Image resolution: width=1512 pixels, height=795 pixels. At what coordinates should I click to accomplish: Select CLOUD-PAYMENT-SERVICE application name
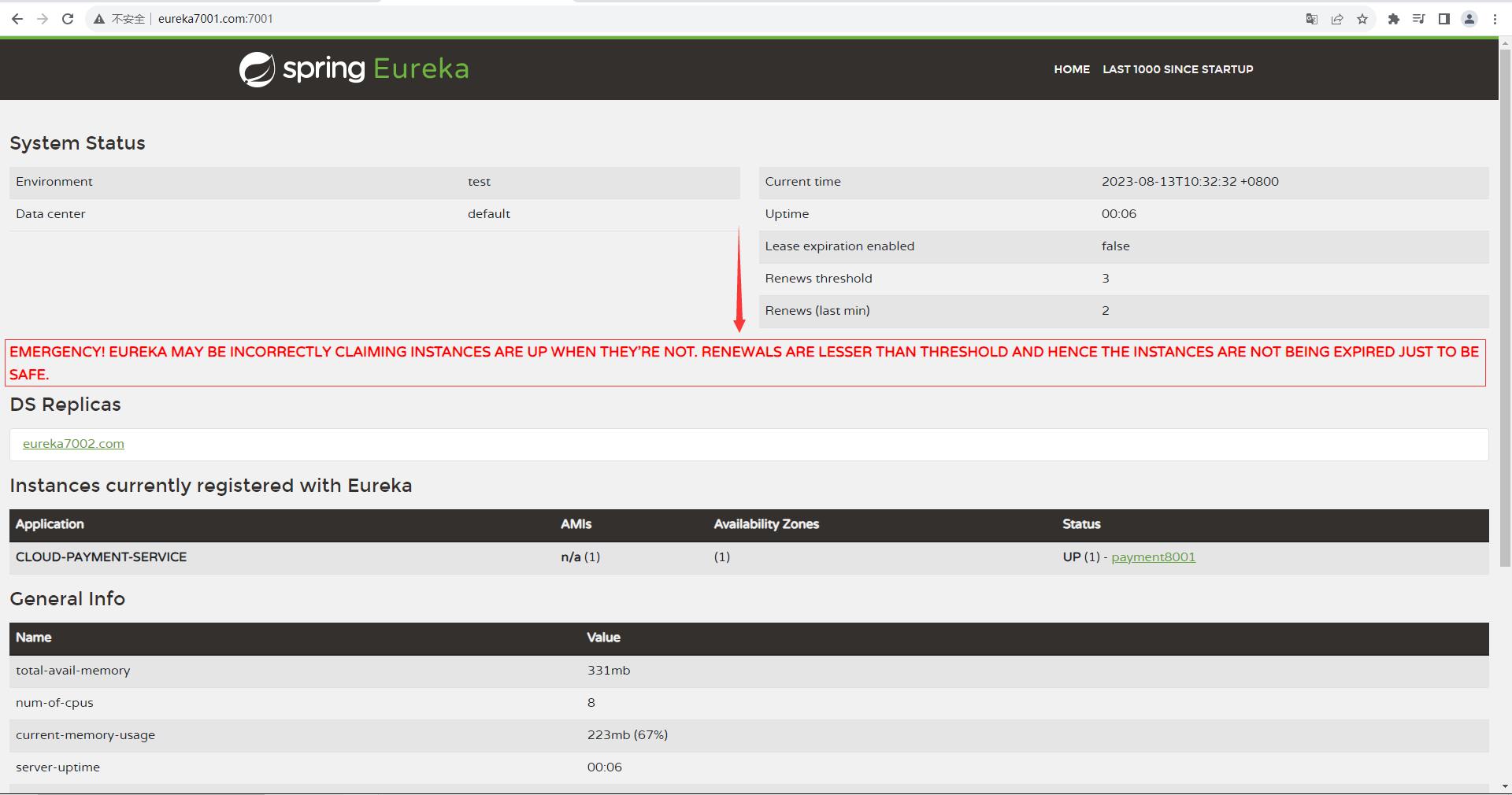coord(102,557)
